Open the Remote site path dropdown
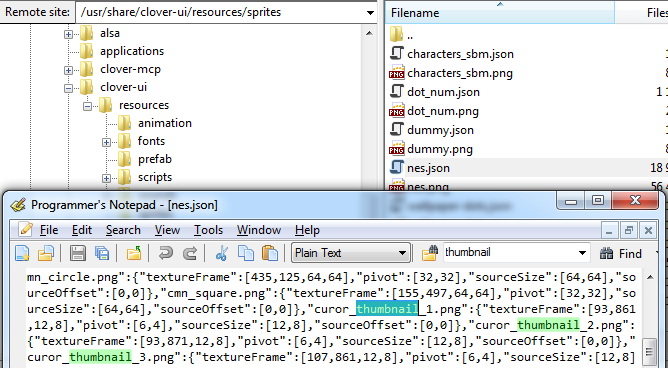This screenshot has height=368, width=668. point(370,12)
